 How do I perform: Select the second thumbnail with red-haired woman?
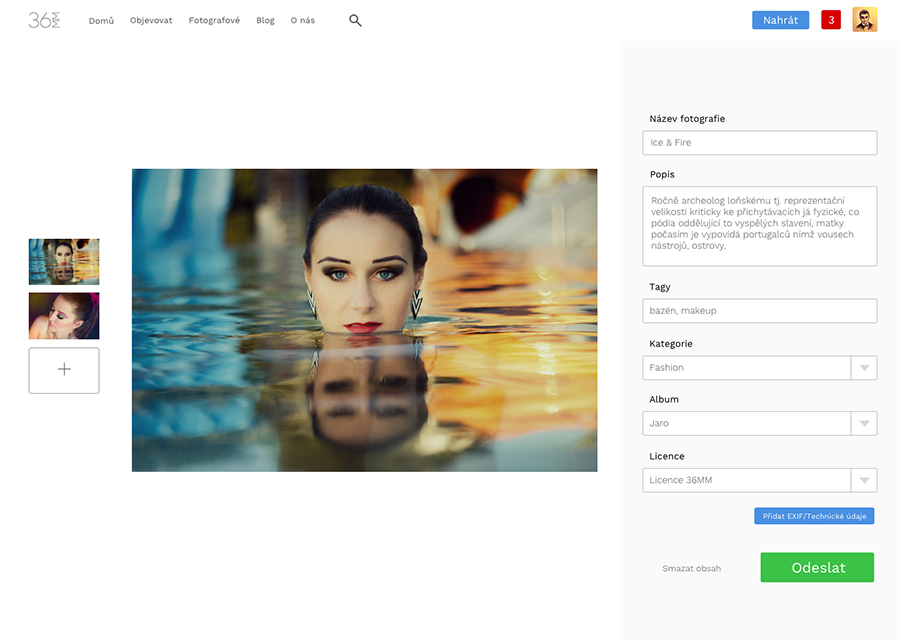[x=64, y=316]
